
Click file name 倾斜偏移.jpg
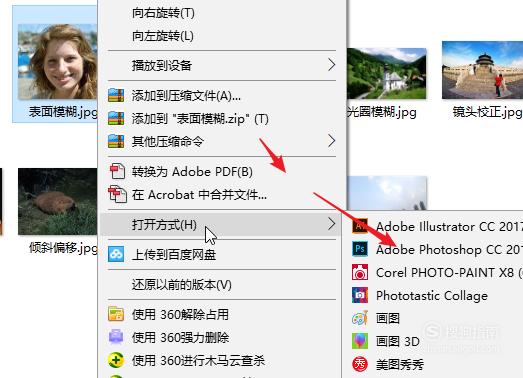[x=63, y=248]
